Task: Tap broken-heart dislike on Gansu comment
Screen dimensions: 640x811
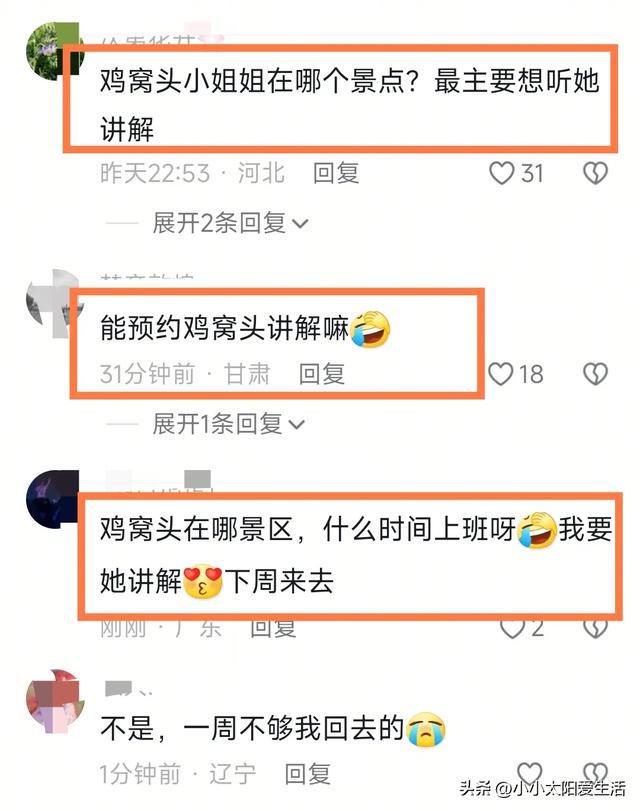Action: click(595, 373)
